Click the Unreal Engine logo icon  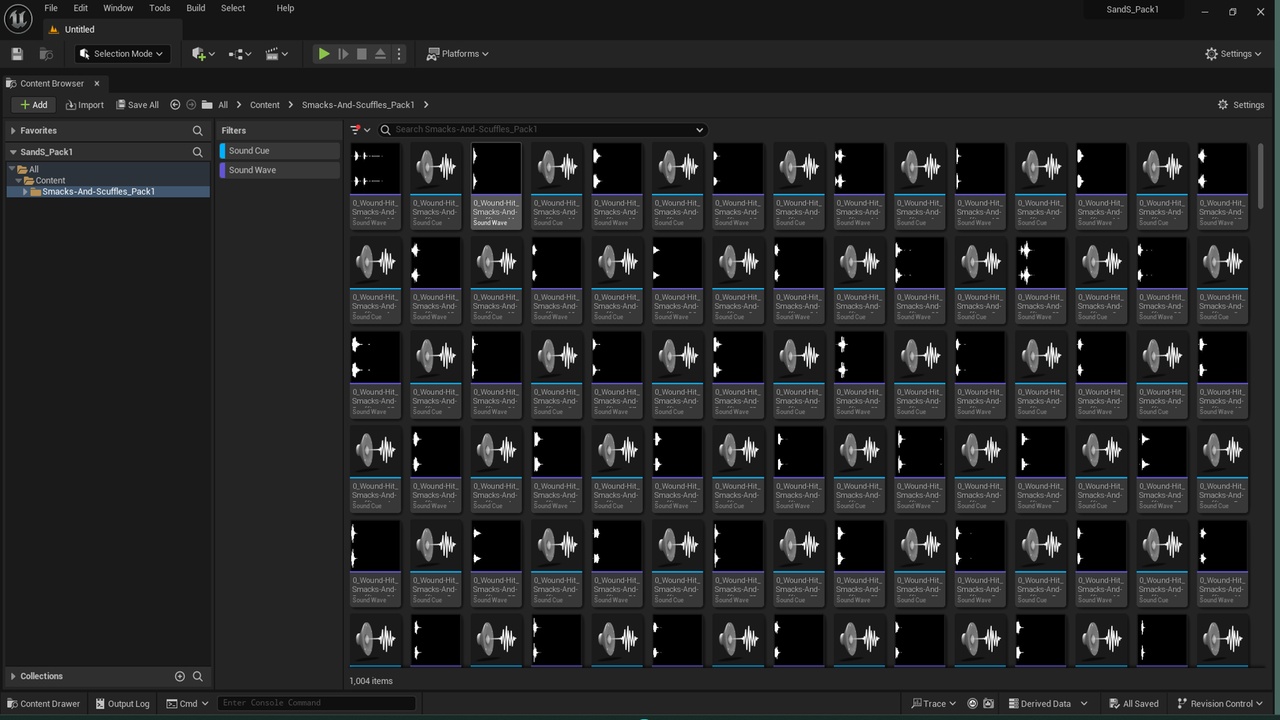[18, 18]
